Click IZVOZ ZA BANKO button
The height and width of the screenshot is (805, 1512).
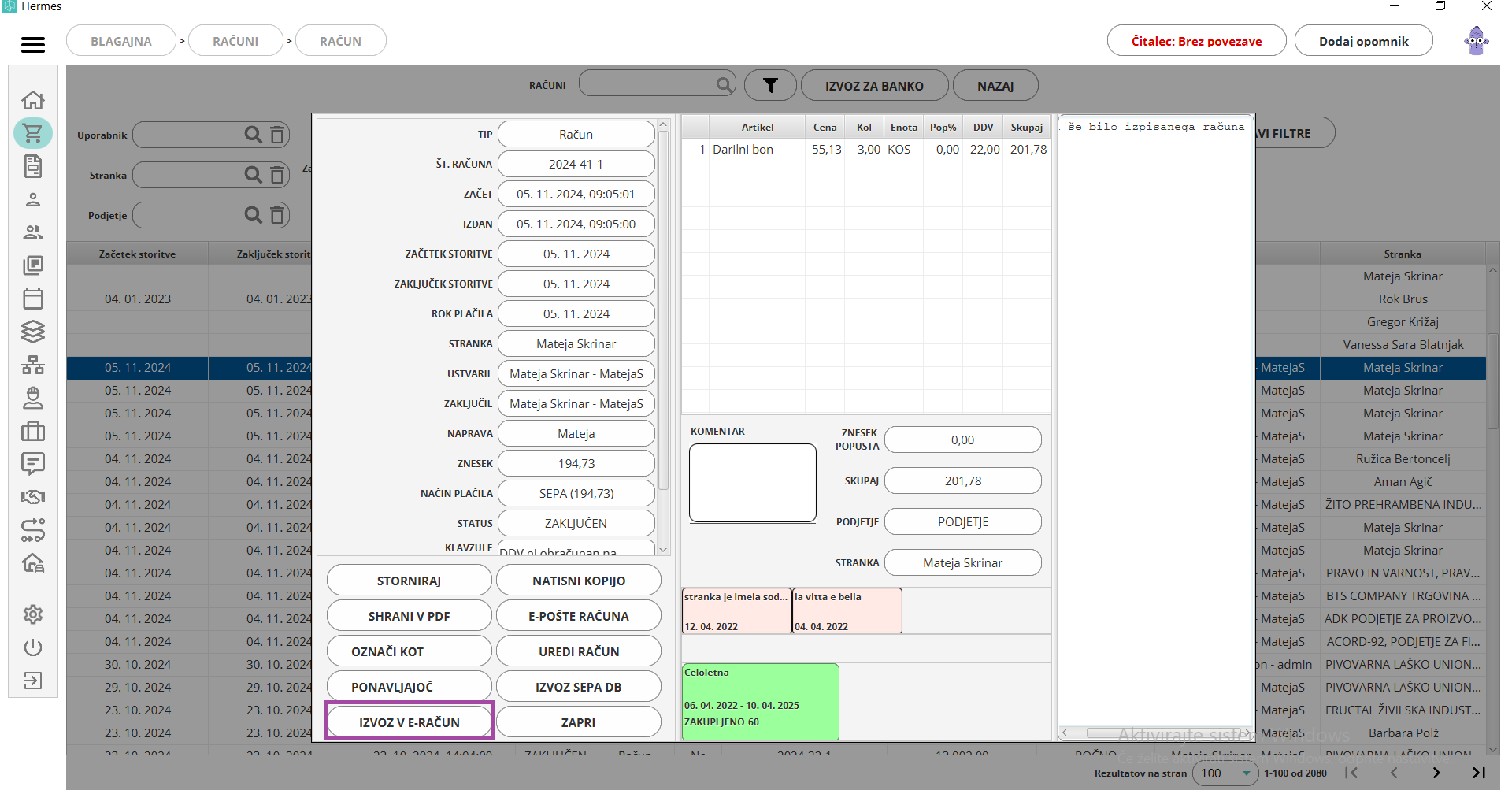pos(874,86)
